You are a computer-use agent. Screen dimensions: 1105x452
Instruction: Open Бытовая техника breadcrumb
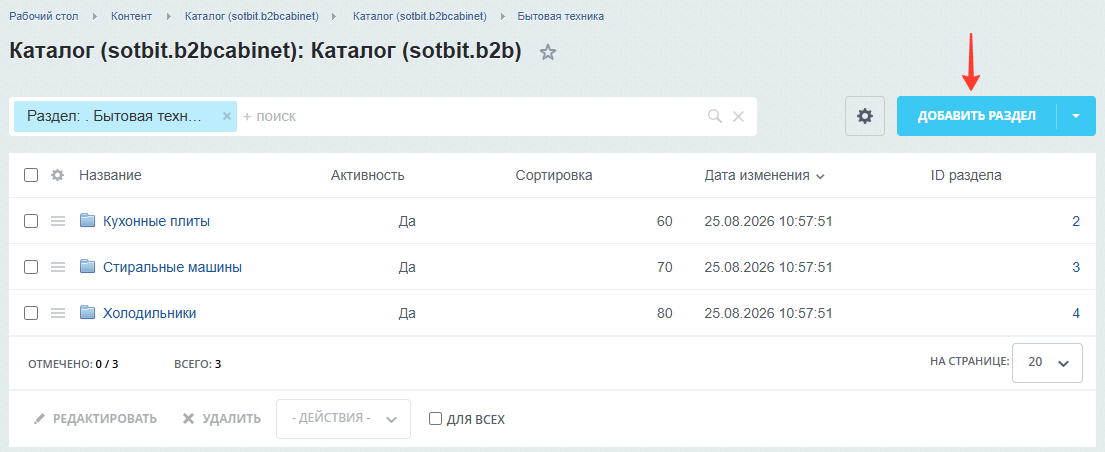click(x=560, y=16)
